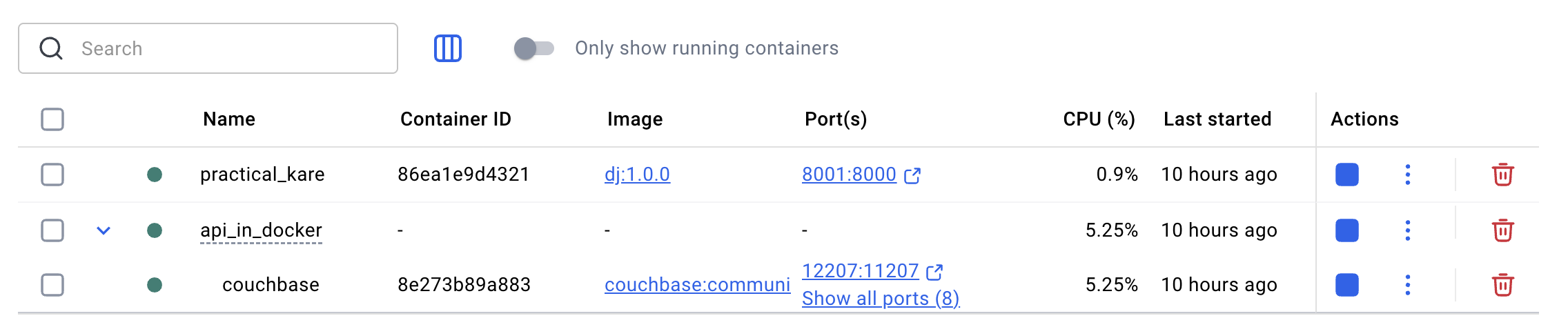Viewport: 1568px width, 327px height.
Task: Open more actions for api_in_docker
Action: click(x=1407, y=230)
